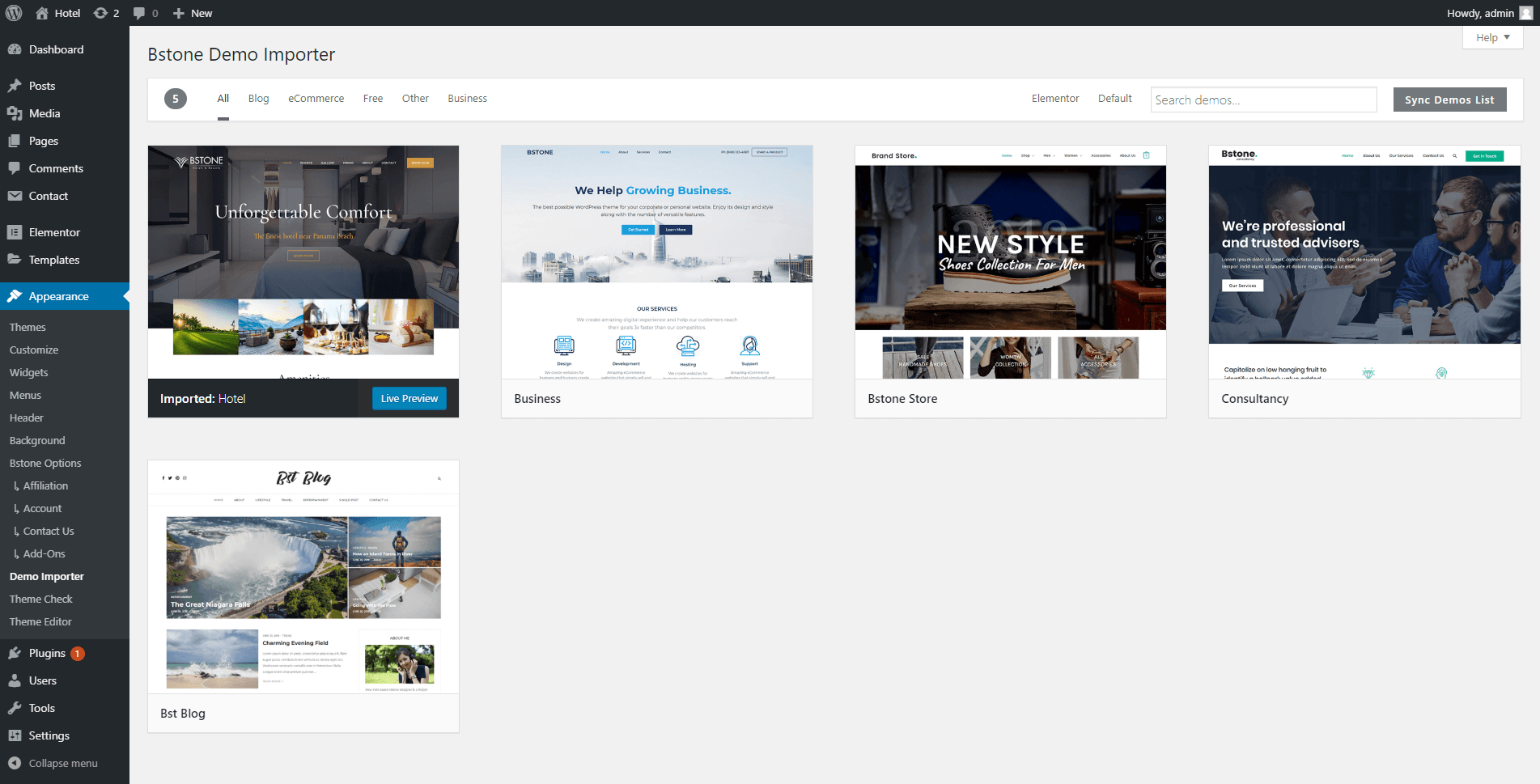Click the Posts pushpin icon
The width and height of the screenshot is (1540, 784).
pyautogui.click(x=15, y=86)
